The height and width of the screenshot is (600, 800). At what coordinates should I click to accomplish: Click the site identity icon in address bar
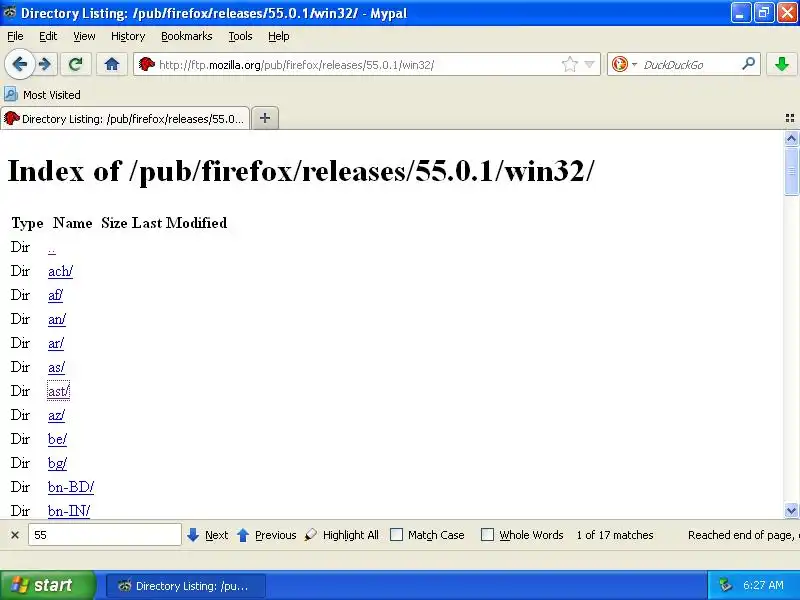pos(147,64)
